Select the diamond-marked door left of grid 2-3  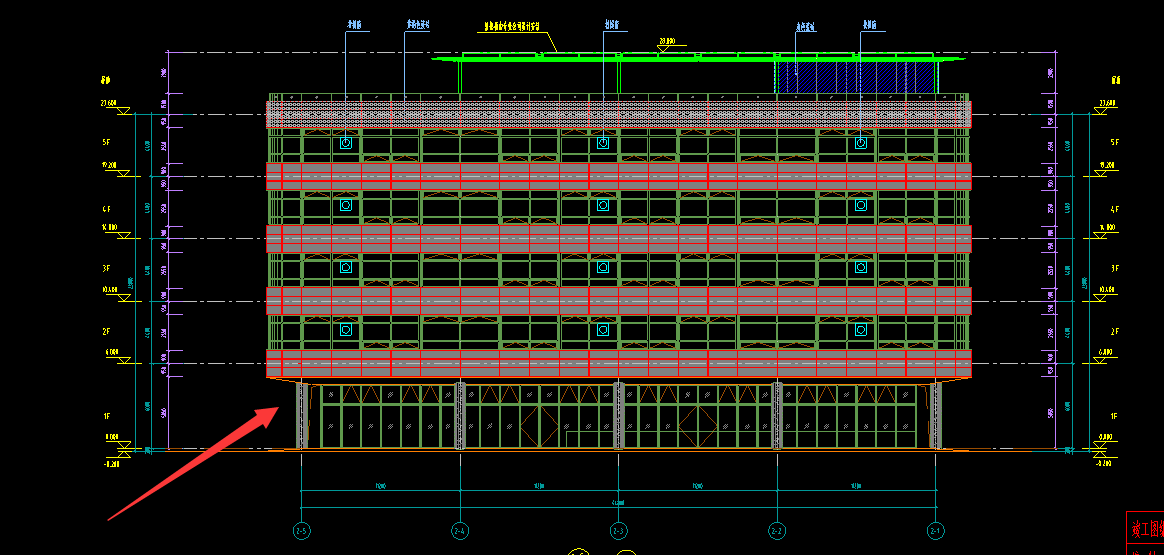click(539, 427)
